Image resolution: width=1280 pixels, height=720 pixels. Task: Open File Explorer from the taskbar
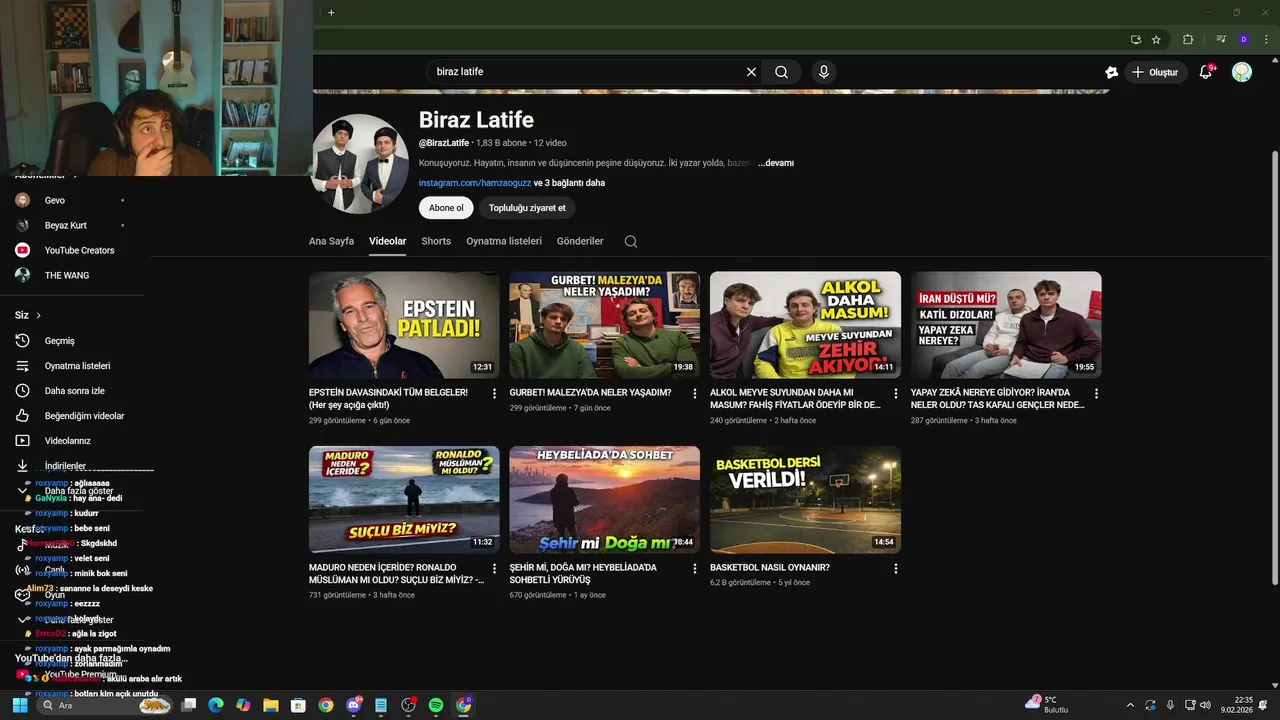click(x=270, y=705)
